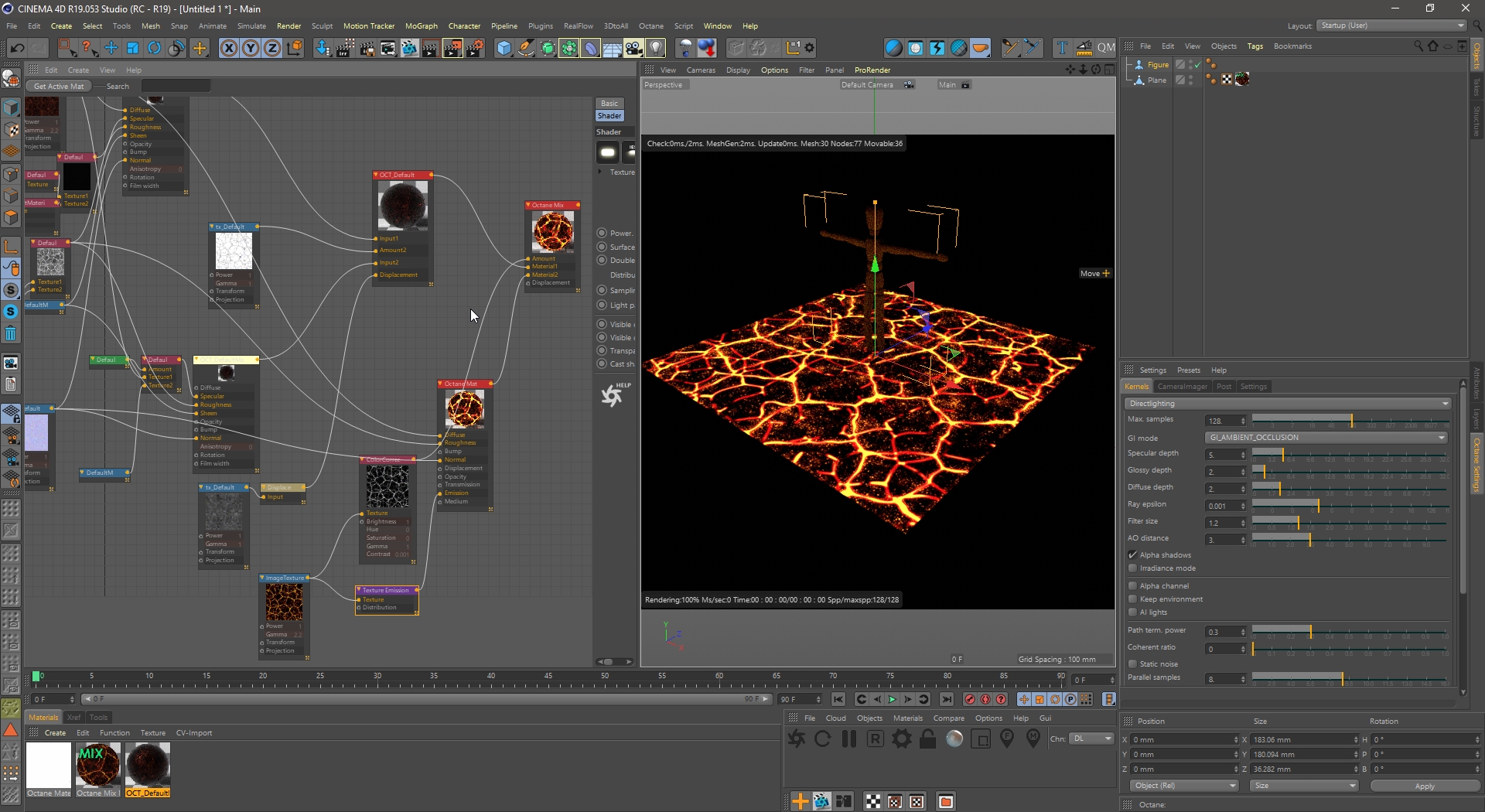Viewport: 1485px width, 812px height.
Task: Open Octane settings gear icon
Action: pyautogui.click(x=901, y=739)
